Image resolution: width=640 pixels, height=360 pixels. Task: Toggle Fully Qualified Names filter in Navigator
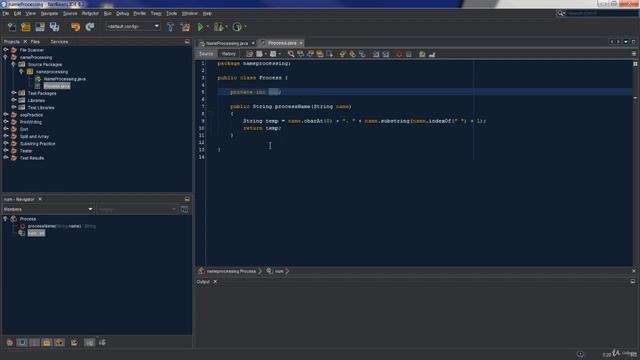tap(74, 342)
